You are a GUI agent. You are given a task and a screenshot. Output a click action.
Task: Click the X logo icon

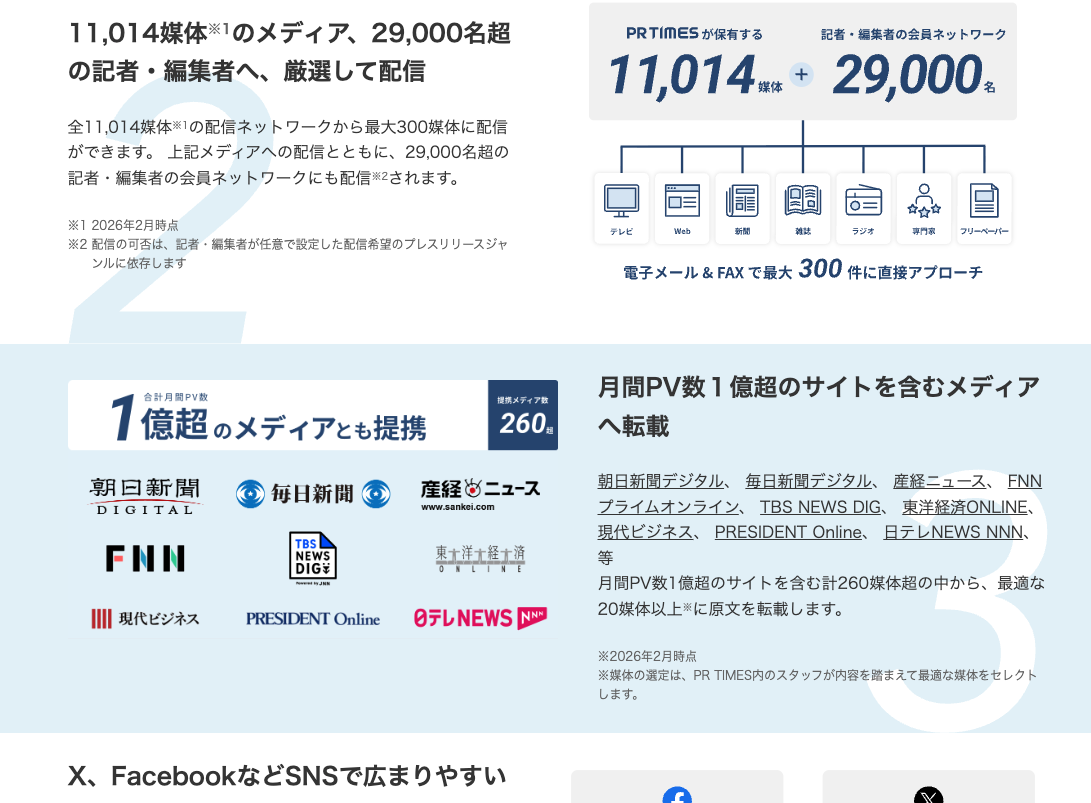pos(928,795)
